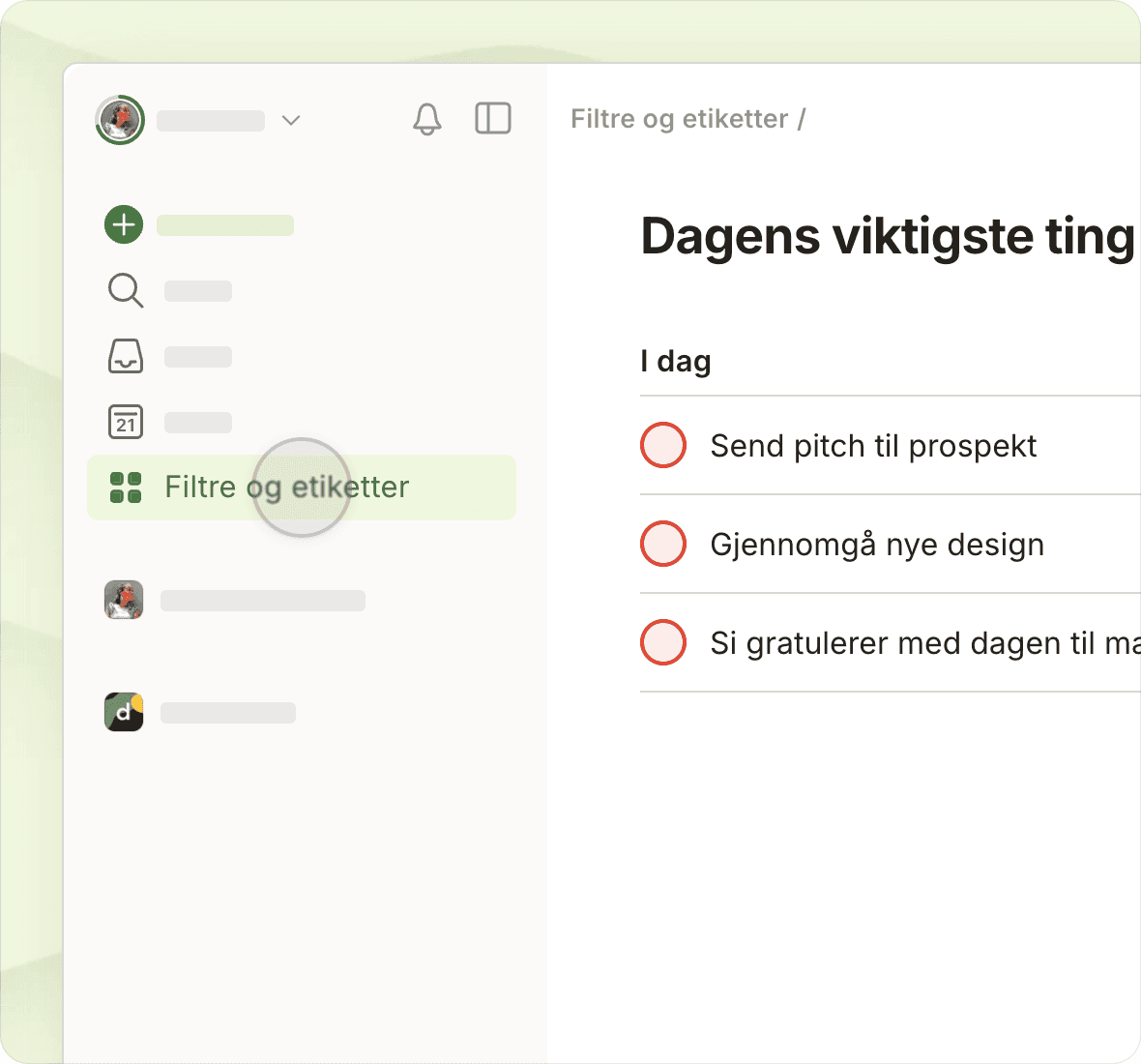Click the profile avatar at top left
1141x1064 pixels.
point(120,120)
